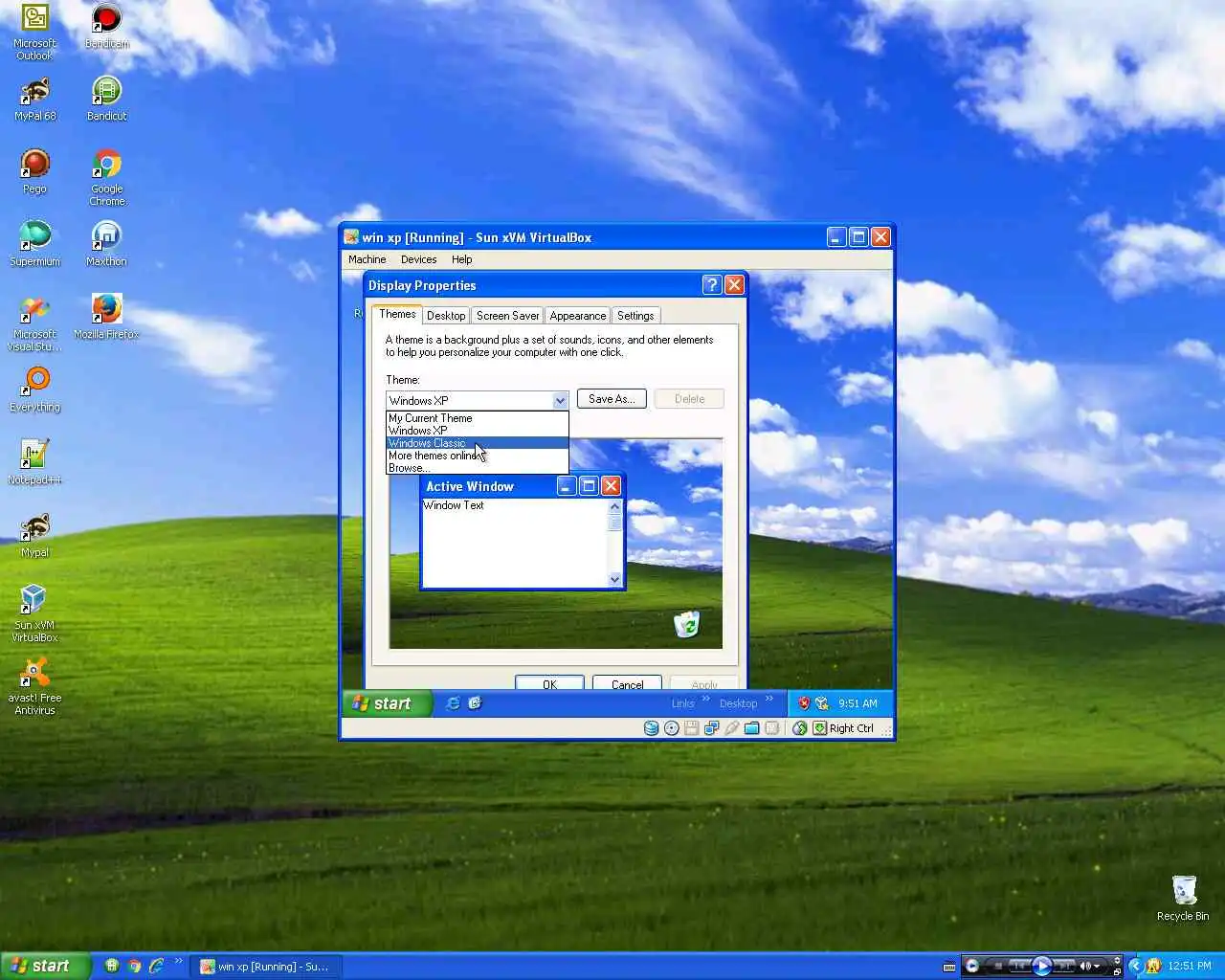Image resolution: width=1225 pixels, height=980 pixels.
Task: Click preview window scrollbar down arrow
Action: pyautogui.click(x=615, y=580)
